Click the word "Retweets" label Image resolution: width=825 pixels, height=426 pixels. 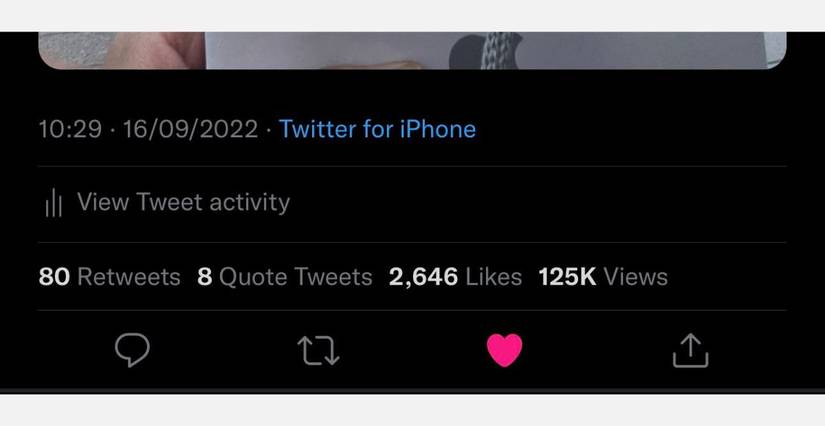tap(129, 277)
